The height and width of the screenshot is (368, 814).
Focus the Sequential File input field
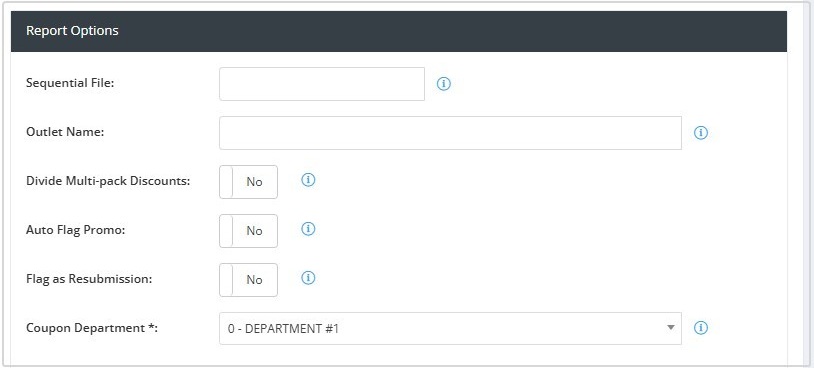click(x=322, y=84)
